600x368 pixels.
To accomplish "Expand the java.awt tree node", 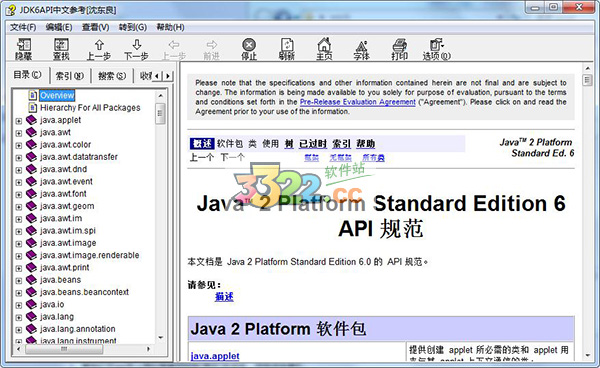I will (x=18, y=133).
